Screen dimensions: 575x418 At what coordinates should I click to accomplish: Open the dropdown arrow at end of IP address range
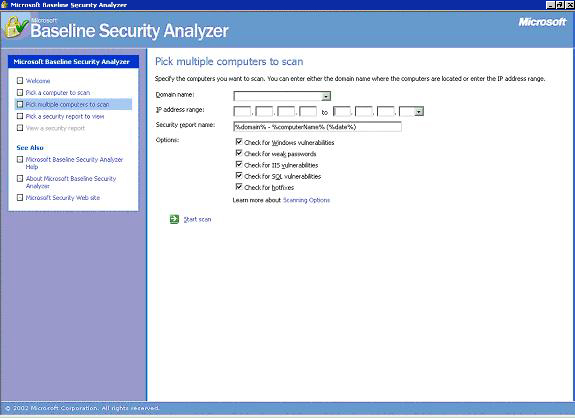click(419, 111)
